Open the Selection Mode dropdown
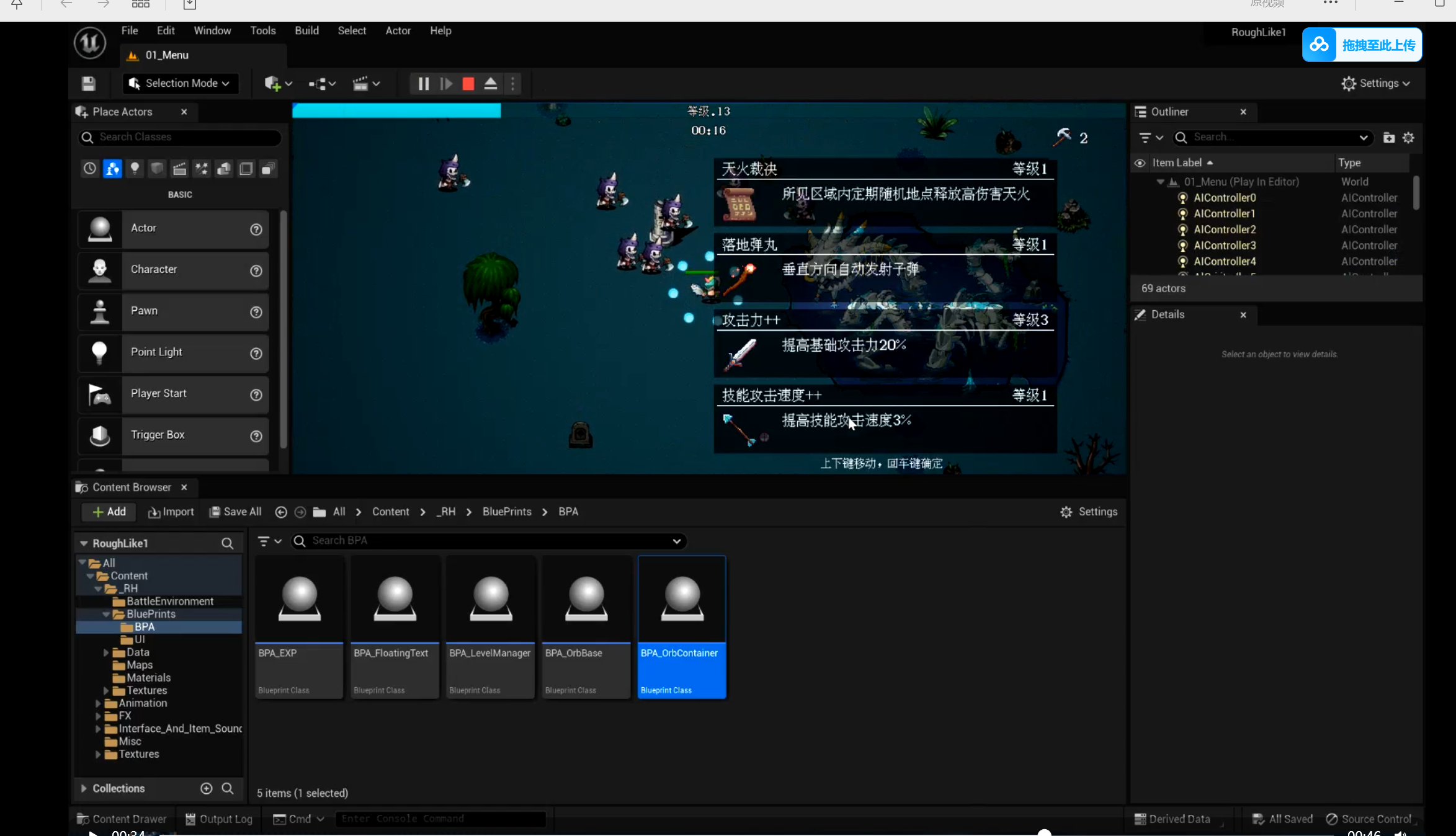This screenshot has height=836, width=1456. [181, 84]
